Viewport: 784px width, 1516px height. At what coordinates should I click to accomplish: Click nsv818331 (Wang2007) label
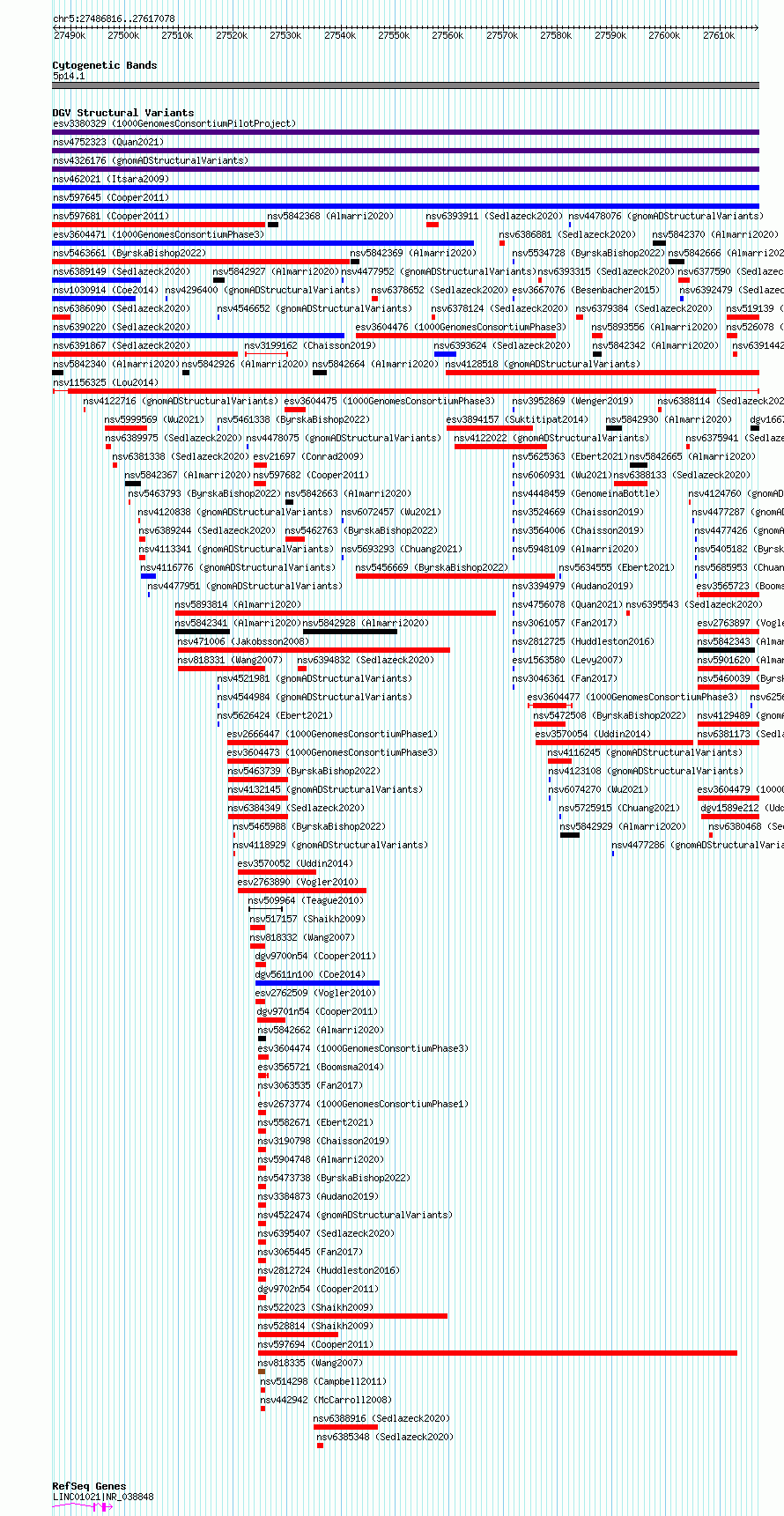(x=231, y=660)
